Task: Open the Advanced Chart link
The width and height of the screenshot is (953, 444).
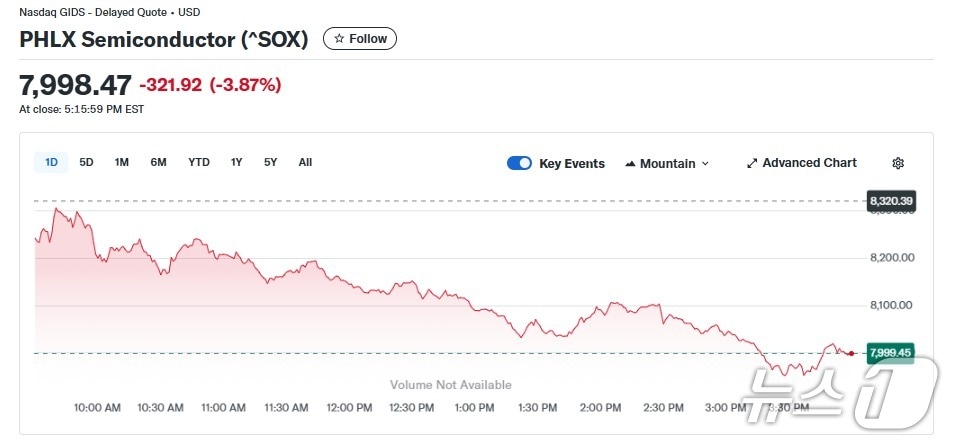Action: tap(809, 163)
